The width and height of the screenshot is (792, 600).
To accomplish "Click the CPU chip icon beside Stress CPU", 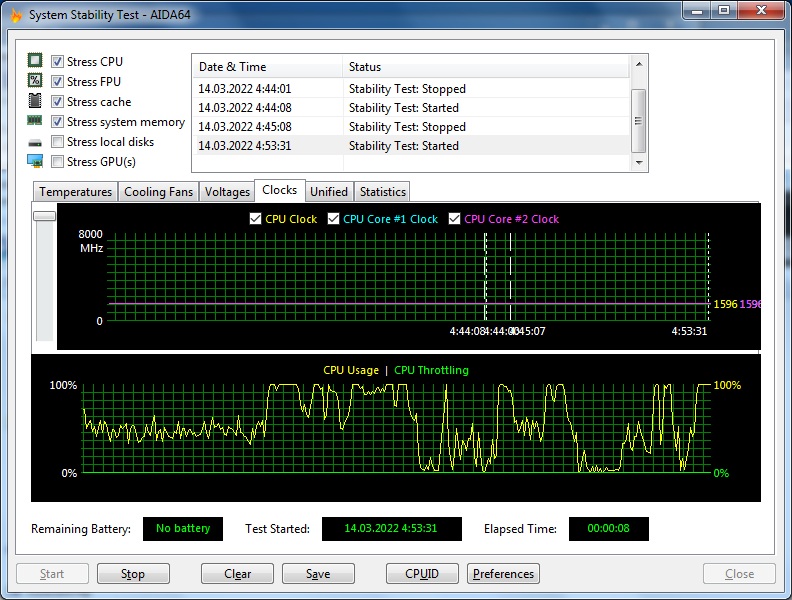I will pos(35,61).
